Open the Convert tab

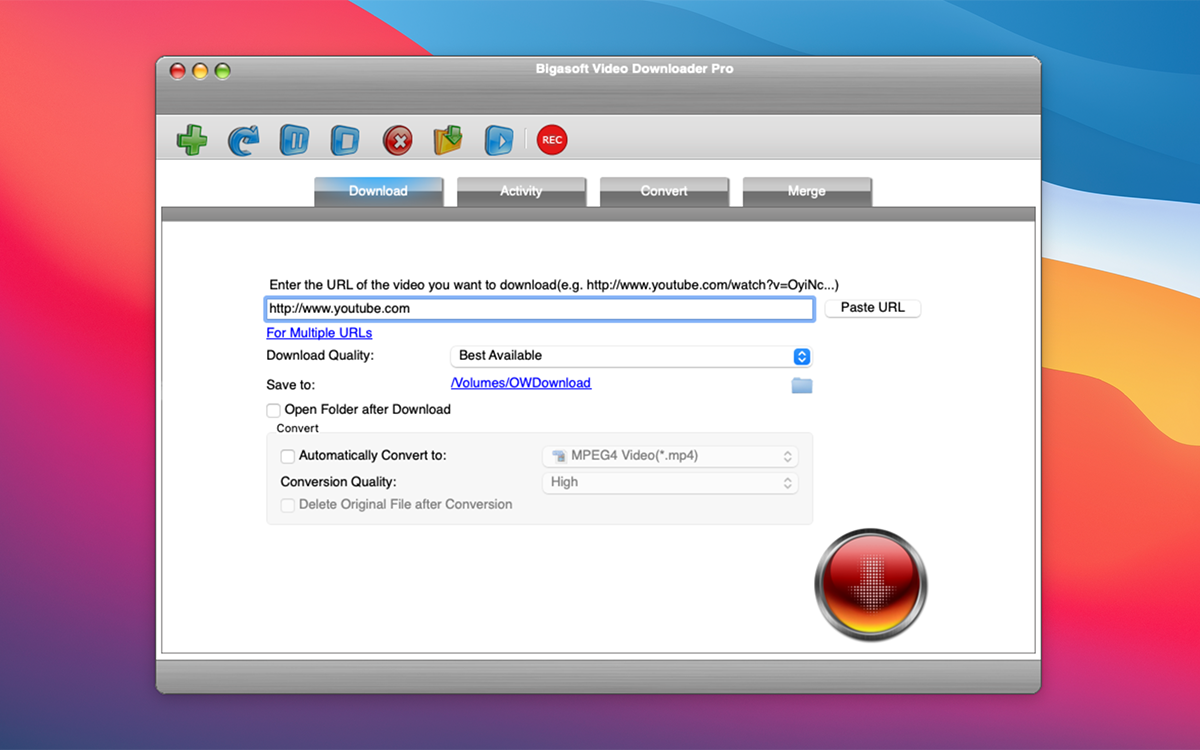(664, 191)
